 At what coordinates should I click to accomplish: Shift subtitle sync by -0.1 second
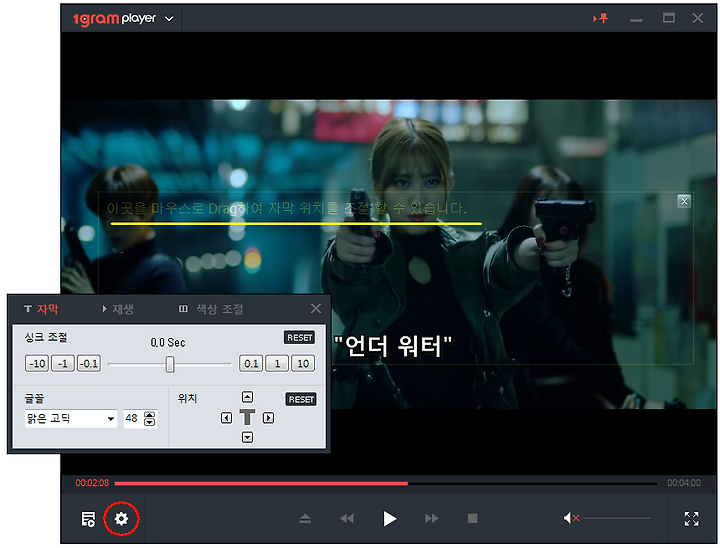[89, 364]
